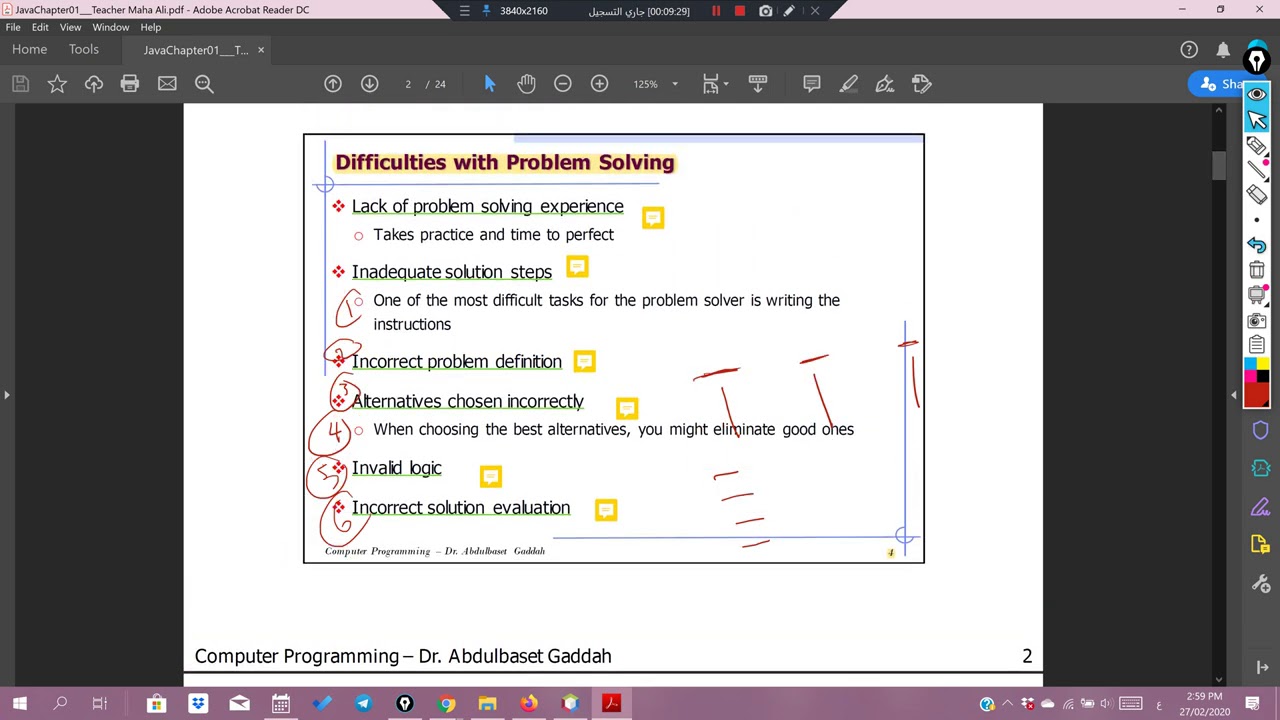Toggle the scrolling mode tool
The width and height of the screenshot is (1280, 720).
(x=757, y=84)
